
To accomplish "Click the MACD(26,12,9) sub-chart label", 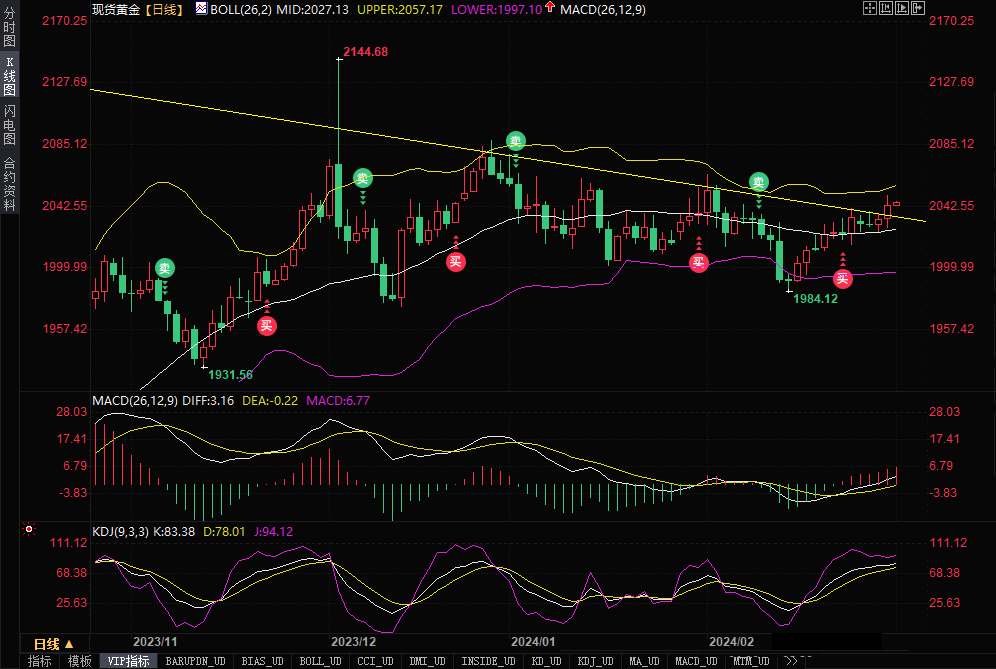I will [134, 401].
